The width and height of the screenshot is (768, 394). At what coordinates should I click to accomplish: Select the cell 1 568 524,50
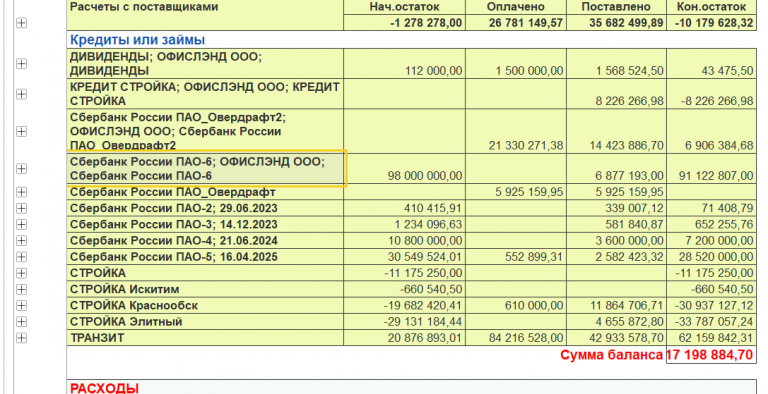click(x=616, y=64)
